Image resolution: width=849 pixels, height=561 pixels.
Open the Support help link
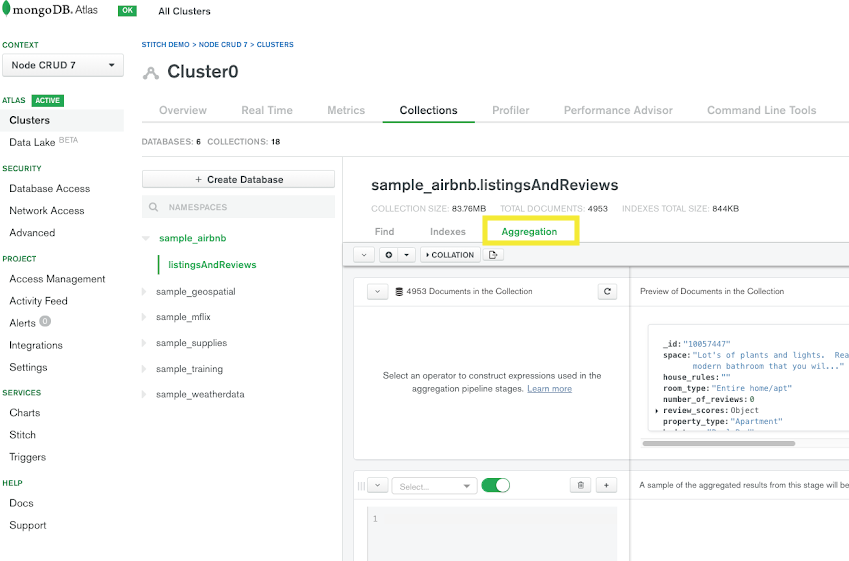(28, 525)
